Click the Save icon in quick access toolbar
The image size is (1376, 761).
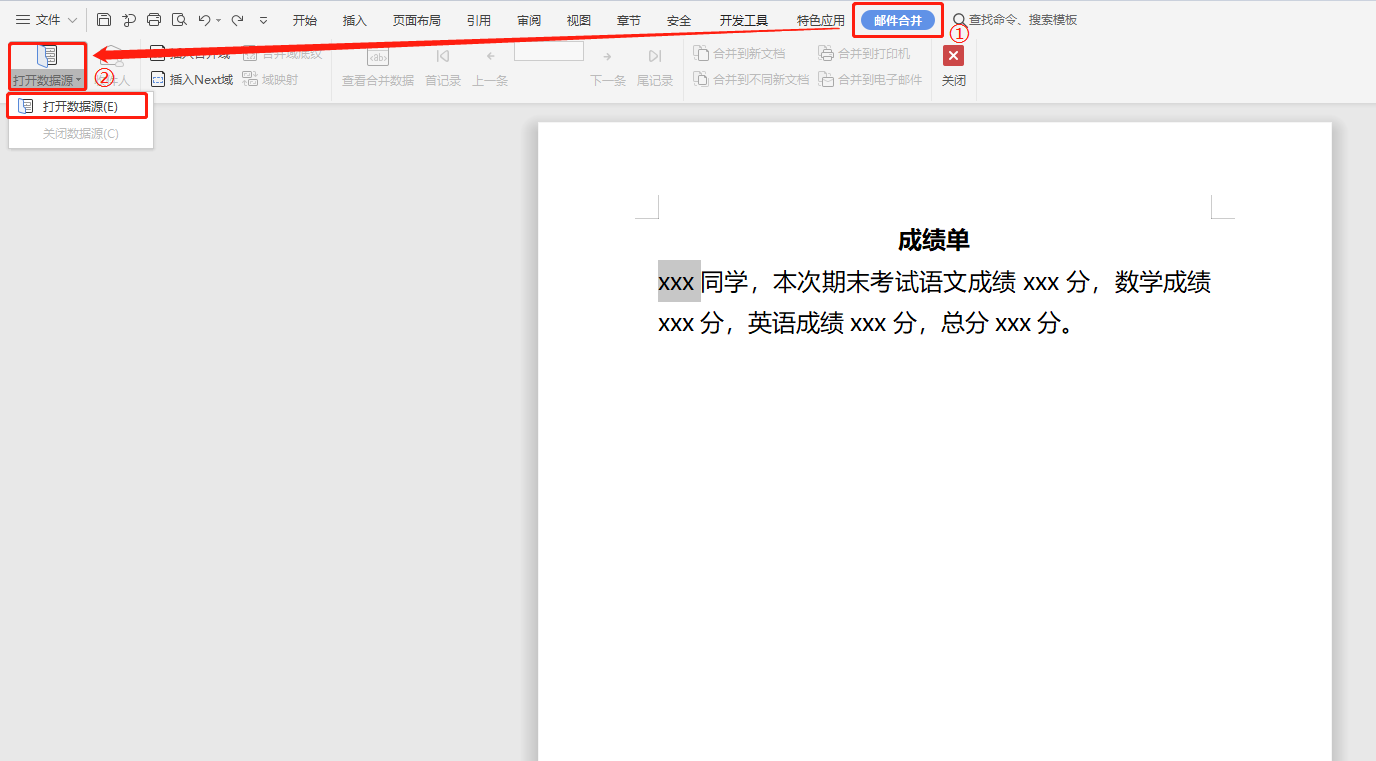[104, 20]
